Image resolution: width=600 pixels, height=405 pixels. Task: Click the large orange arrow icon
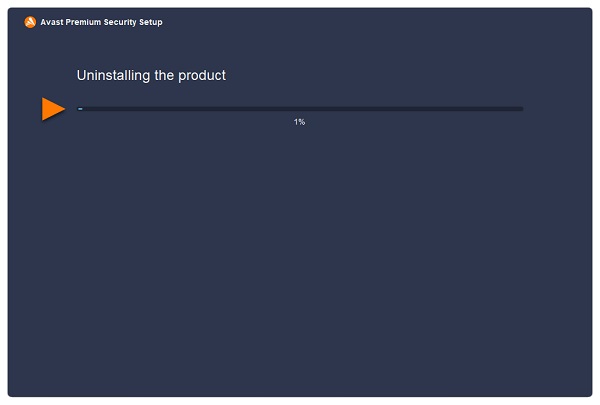[x=53, y=109]
